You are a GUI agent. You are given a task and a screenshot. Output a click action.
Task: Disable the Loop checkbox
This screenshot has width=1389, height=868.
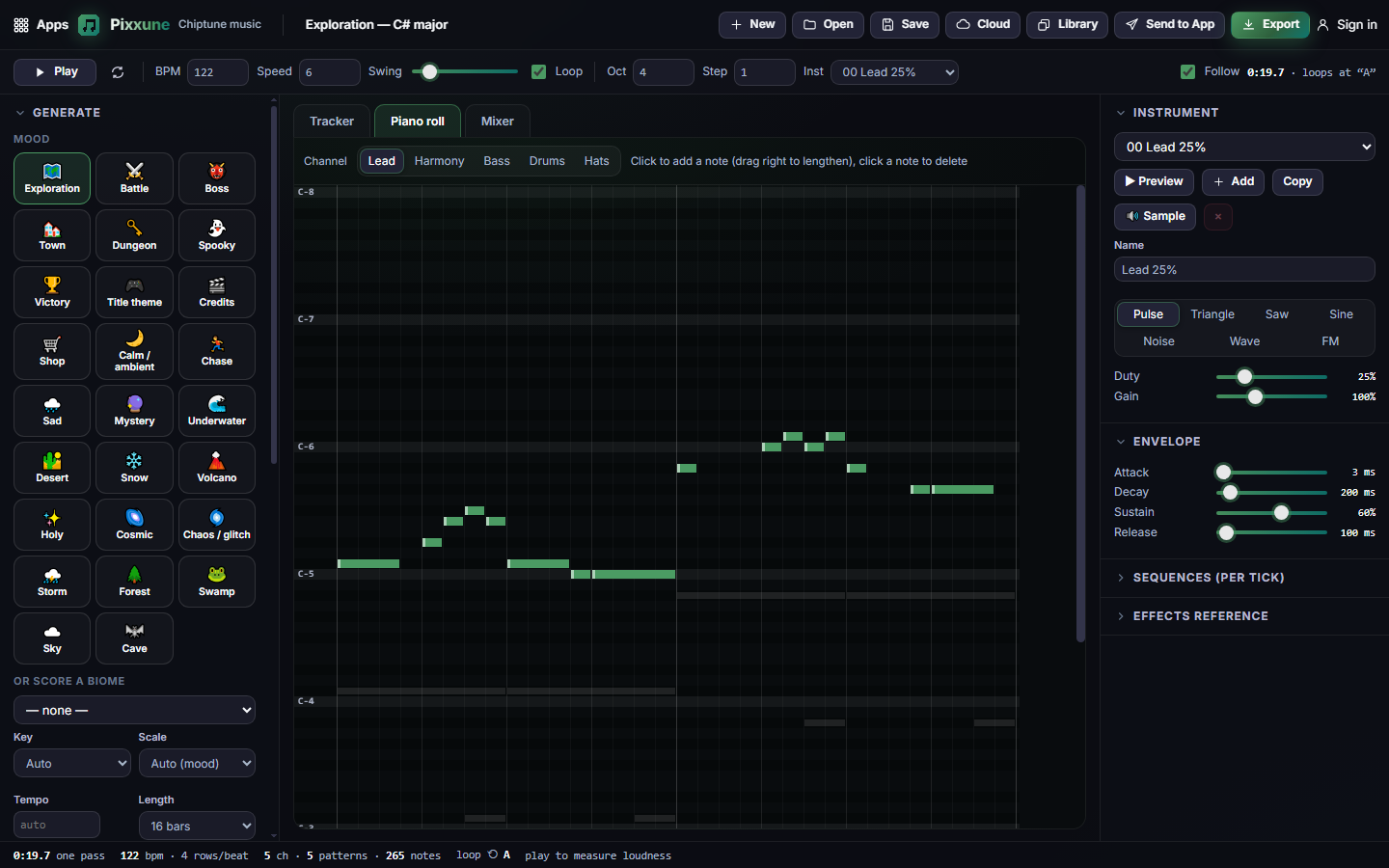(539, 72)
